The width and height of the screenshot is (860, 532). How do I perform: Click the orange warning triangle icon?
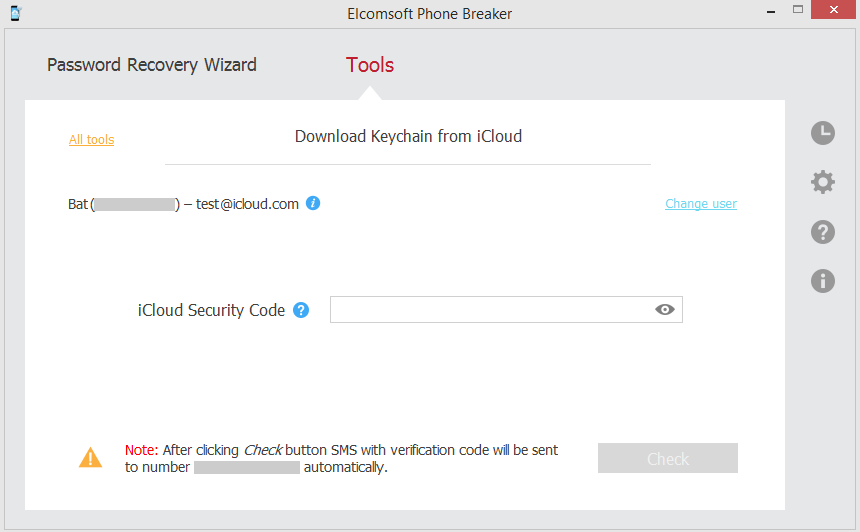(x=90, y=458)
